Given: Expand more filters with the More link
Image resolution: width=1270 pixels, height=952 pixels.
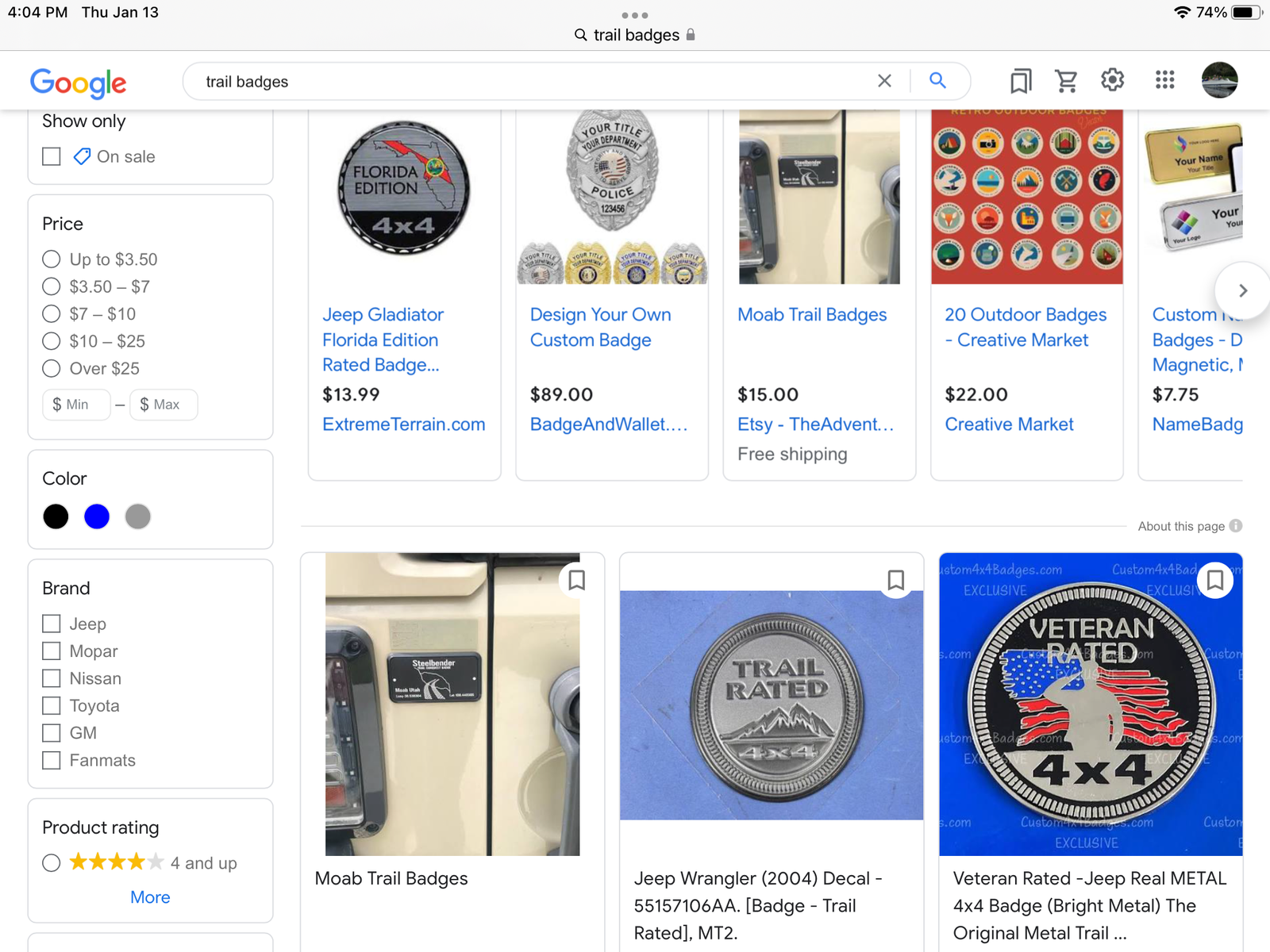Looking at the screenshot, I should tap(150, 897).
